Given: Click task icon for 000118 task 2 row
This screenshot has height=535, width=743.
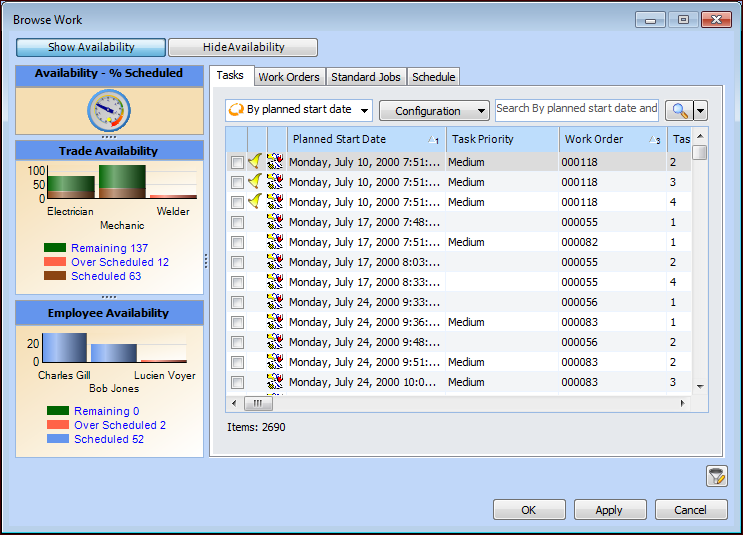Looking at the screenshot, I should [275, 162].
